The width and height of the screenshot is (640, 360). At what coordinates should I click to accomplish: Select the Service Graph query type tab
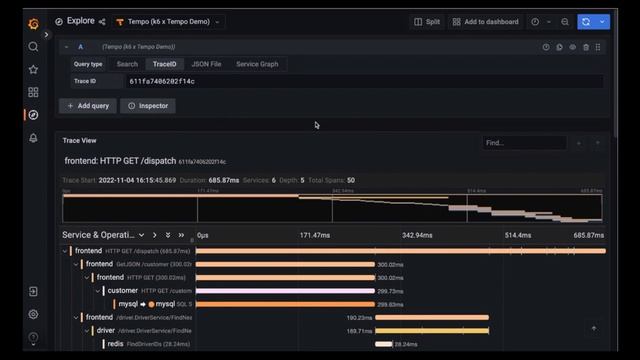tap(257, 64)
